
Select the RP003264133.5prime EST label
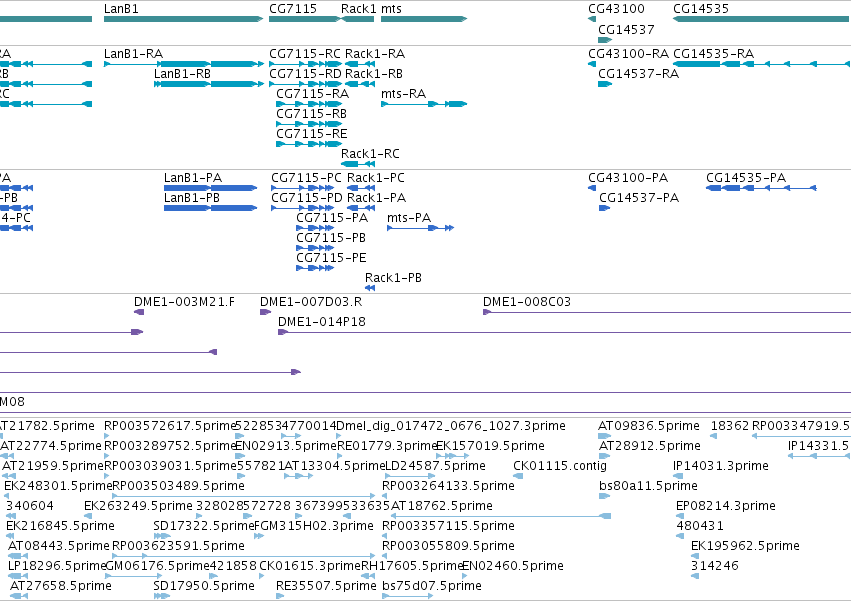pyautogui.click(x=448, y=486)
